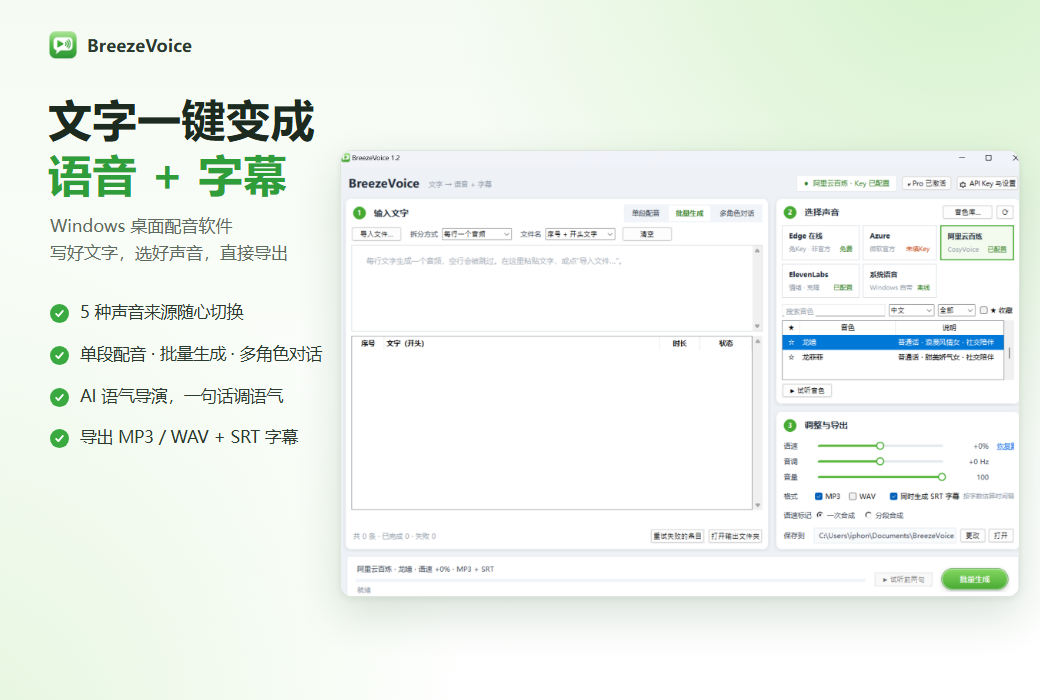Screen dimensions: 1040x700
Task: Click voice list scrollbar thumb
Action: (1009, 352)
